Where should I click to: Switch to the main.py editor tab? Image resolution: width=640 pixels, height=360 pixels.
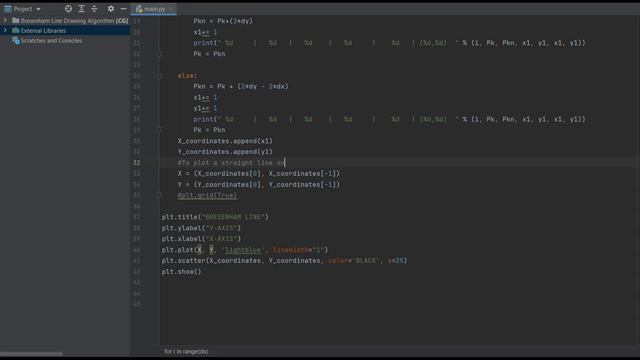click(x=154, y=9)
